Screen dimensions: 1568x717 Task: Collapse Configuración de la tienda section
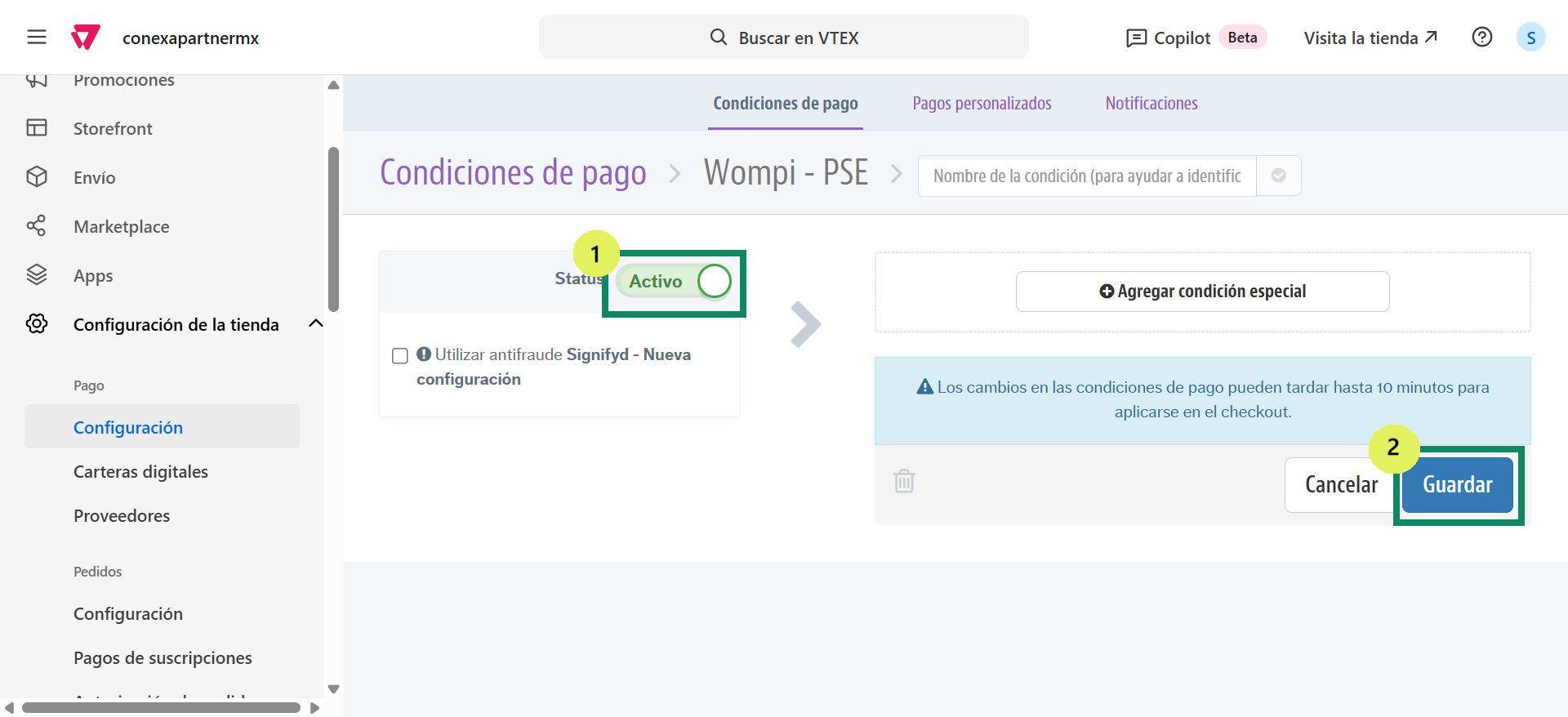[x=316, y=324]
